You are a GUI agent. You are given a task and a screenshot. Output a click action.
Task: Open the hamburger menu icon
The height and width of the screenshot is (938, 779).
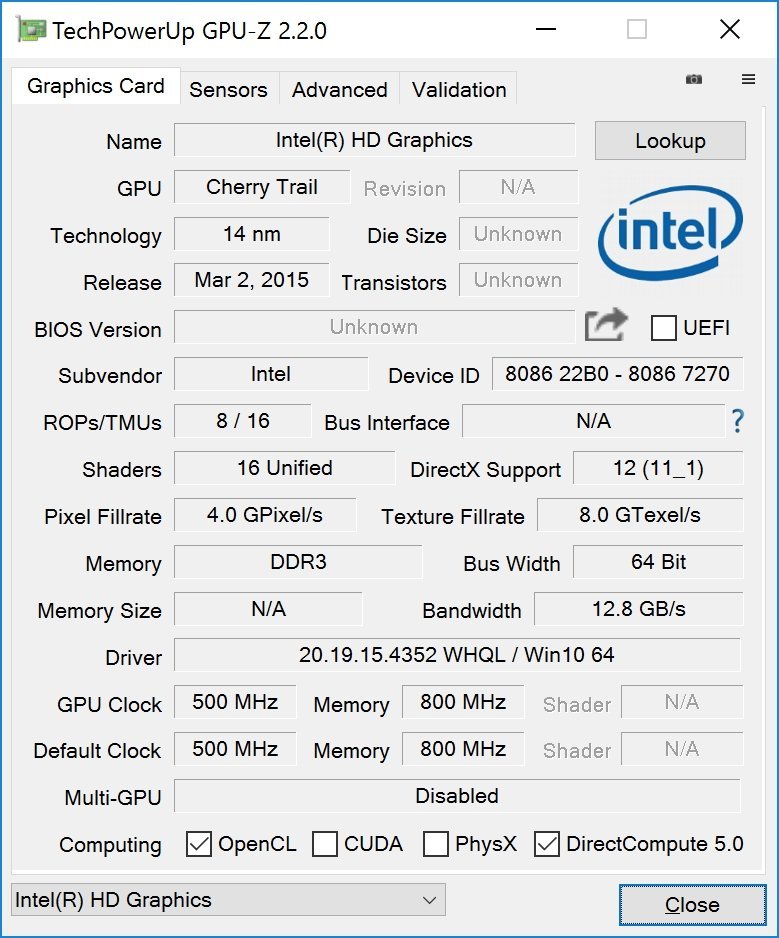coord(748,80)
